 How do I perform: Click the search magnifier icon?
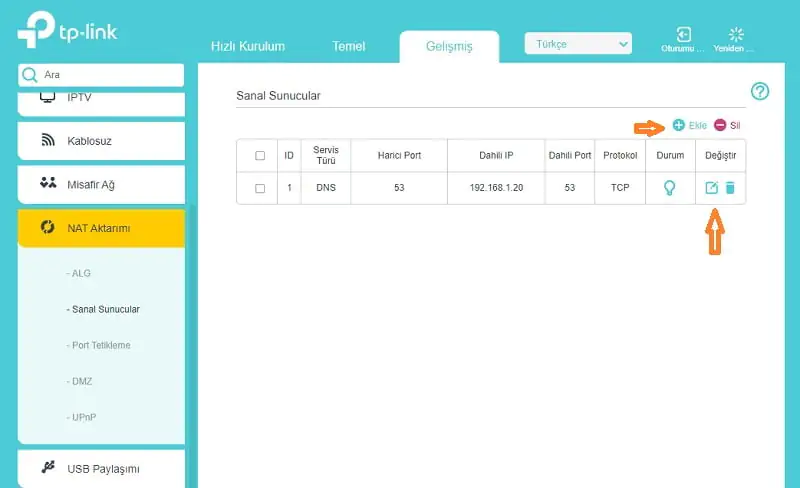click(30, 75)
